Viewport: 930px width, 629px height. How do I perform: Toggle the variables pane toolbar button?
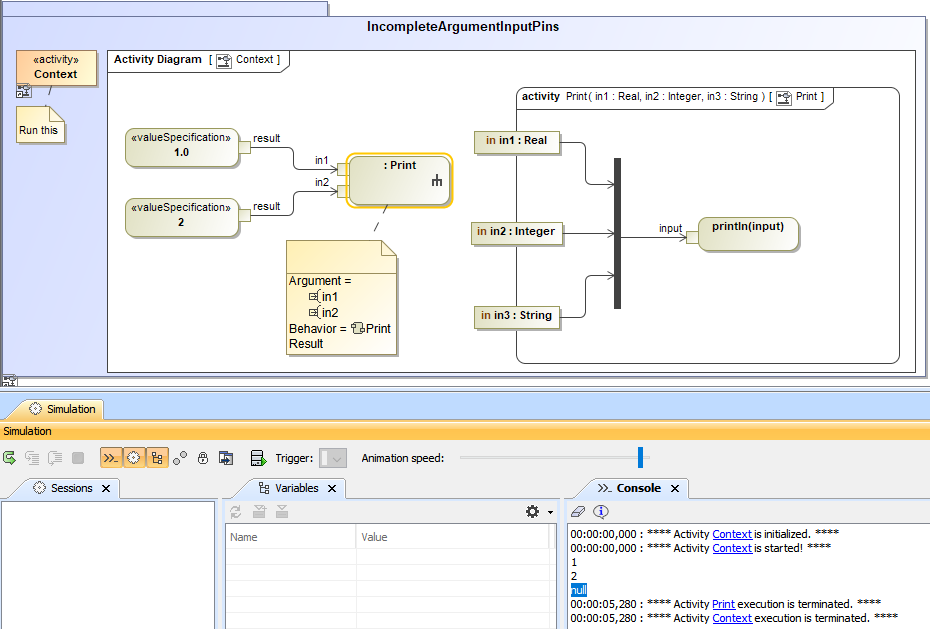click(157, 458)
